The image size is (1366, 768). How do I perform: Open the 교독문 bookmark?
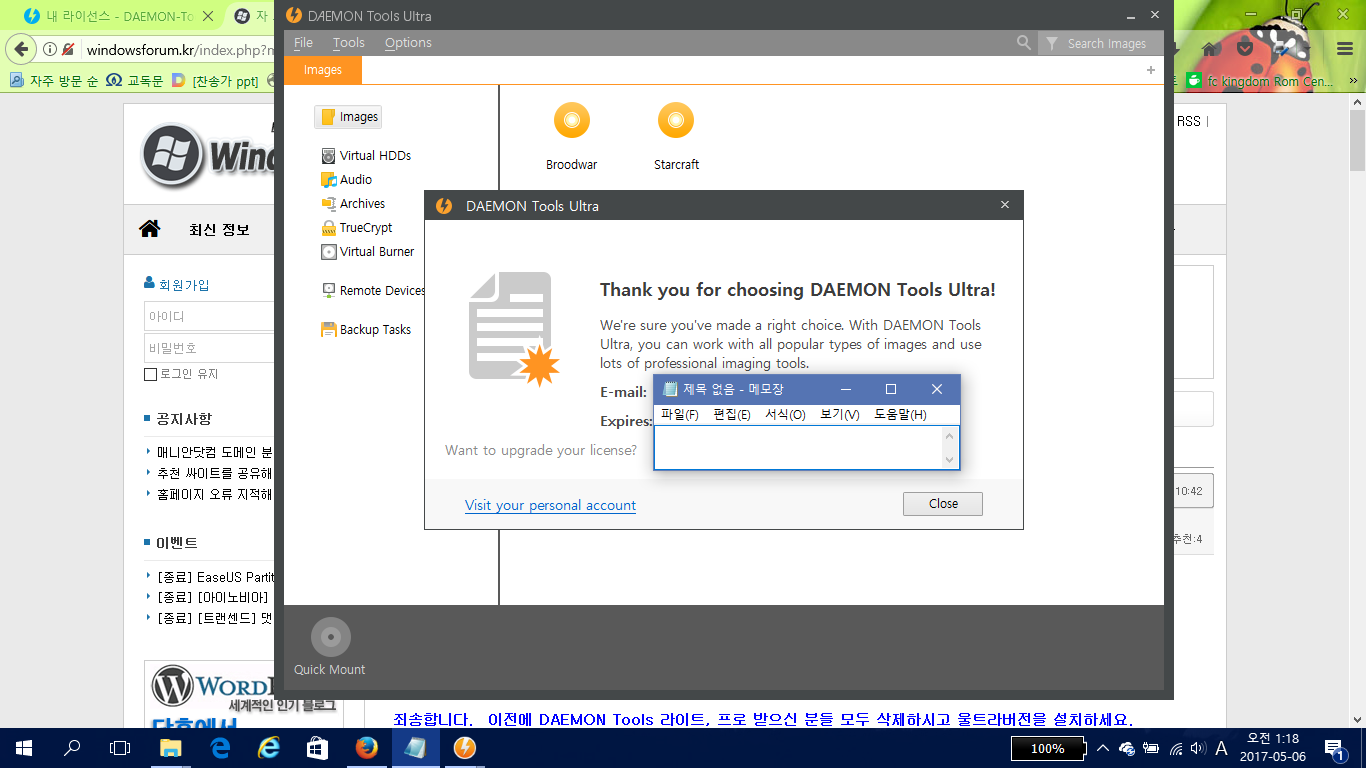(135, 81)
